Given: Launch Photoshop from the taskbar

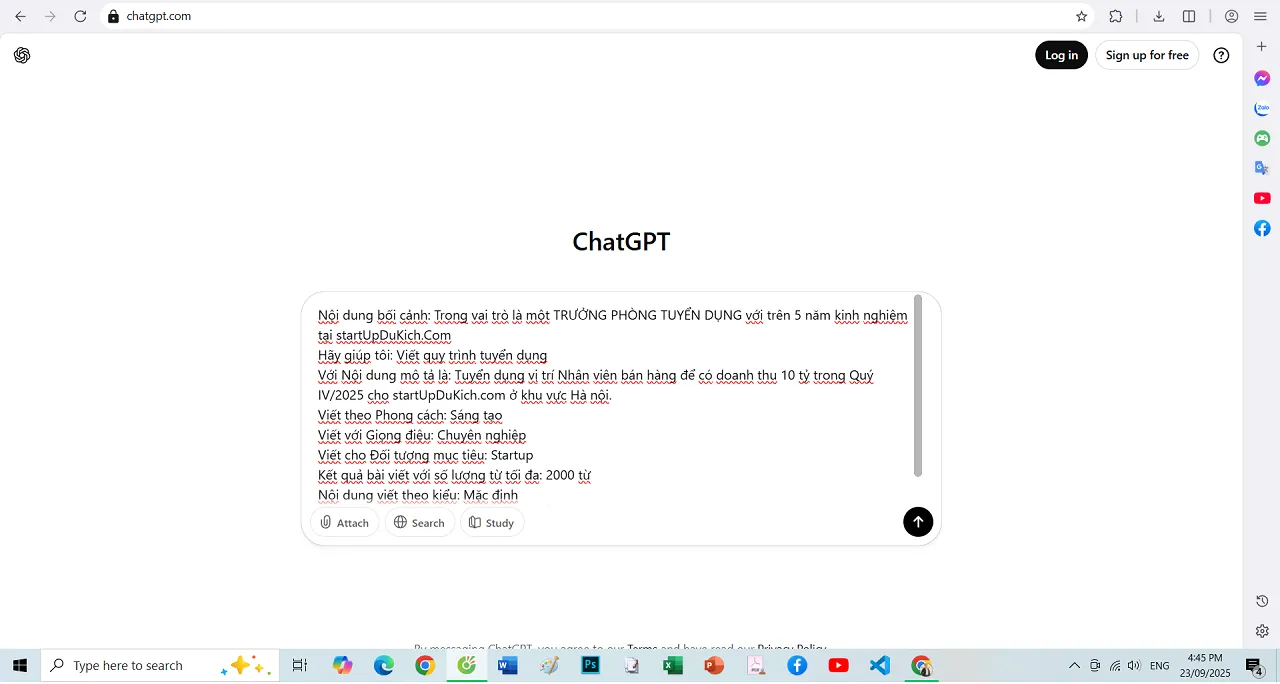Looking at the screenshot, I should pos(590,665).
